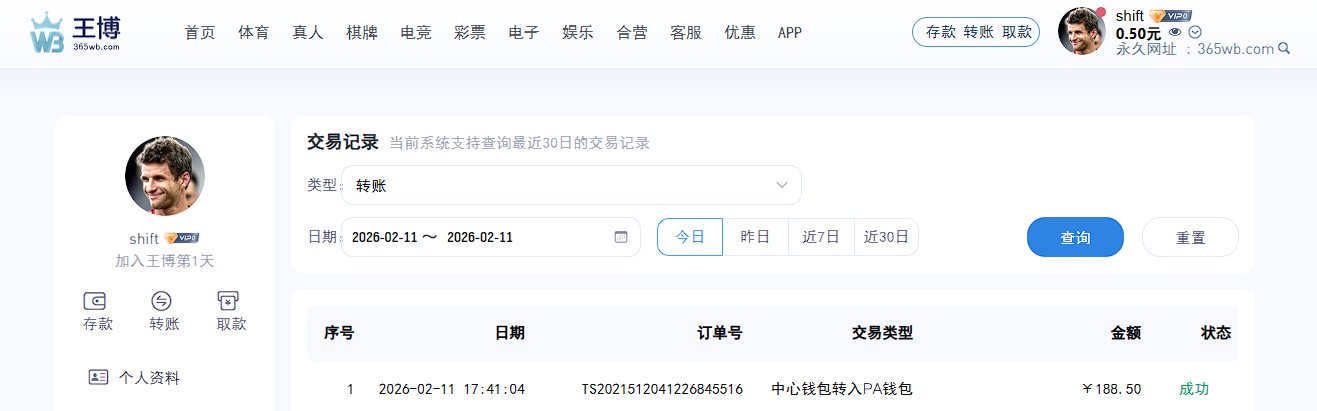
Task: Click the 转账 transfer icon in sidebar
Action: click(163, 301)
